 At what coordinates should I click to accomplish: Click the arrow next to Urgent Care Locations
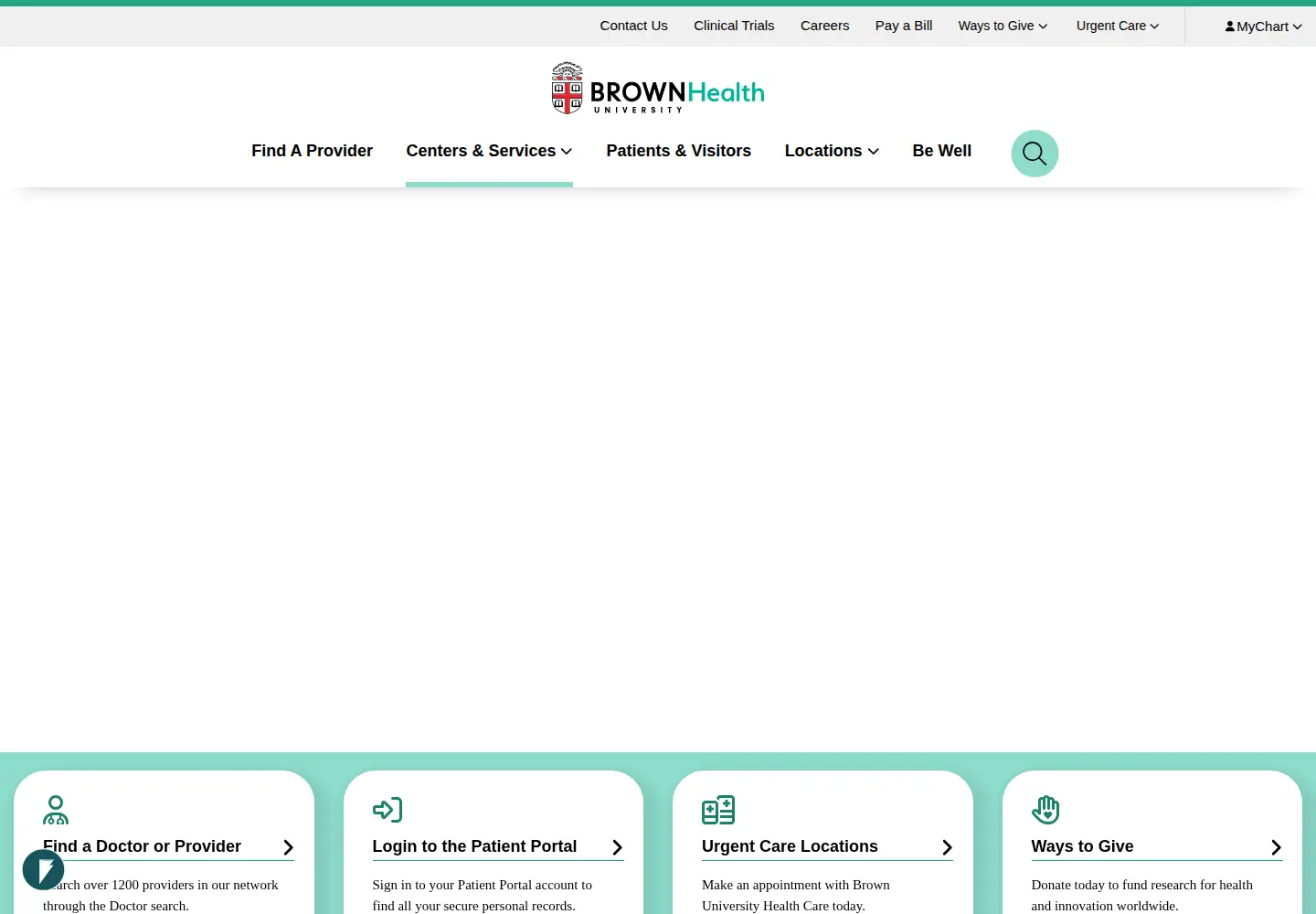947,847
